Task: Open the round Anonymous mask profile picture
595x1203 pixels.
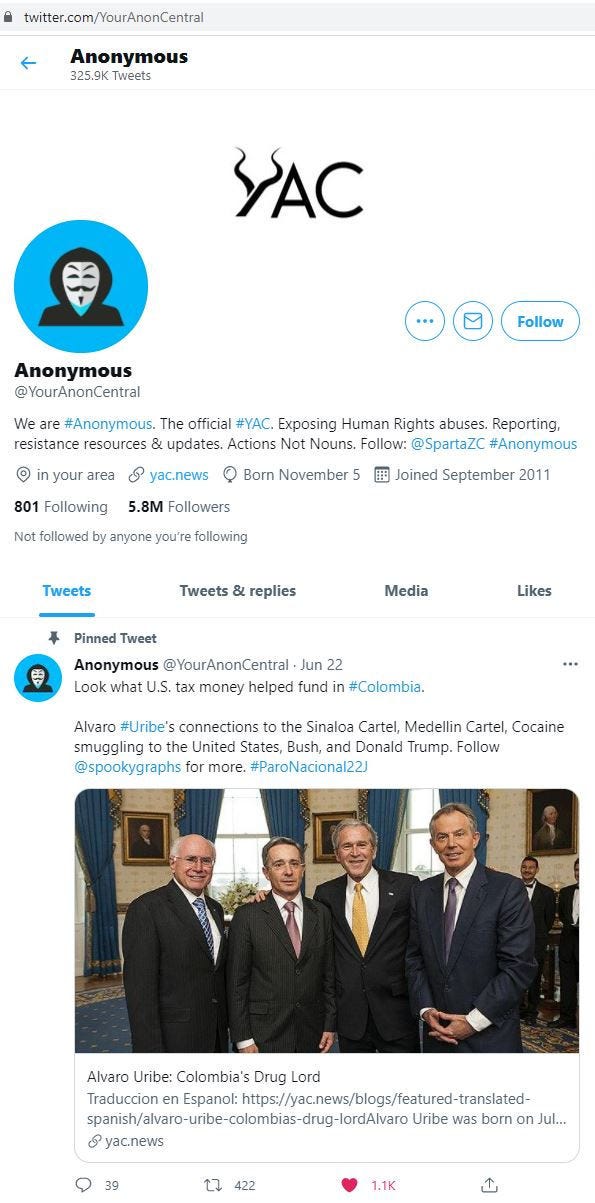Action: [81, 287]
